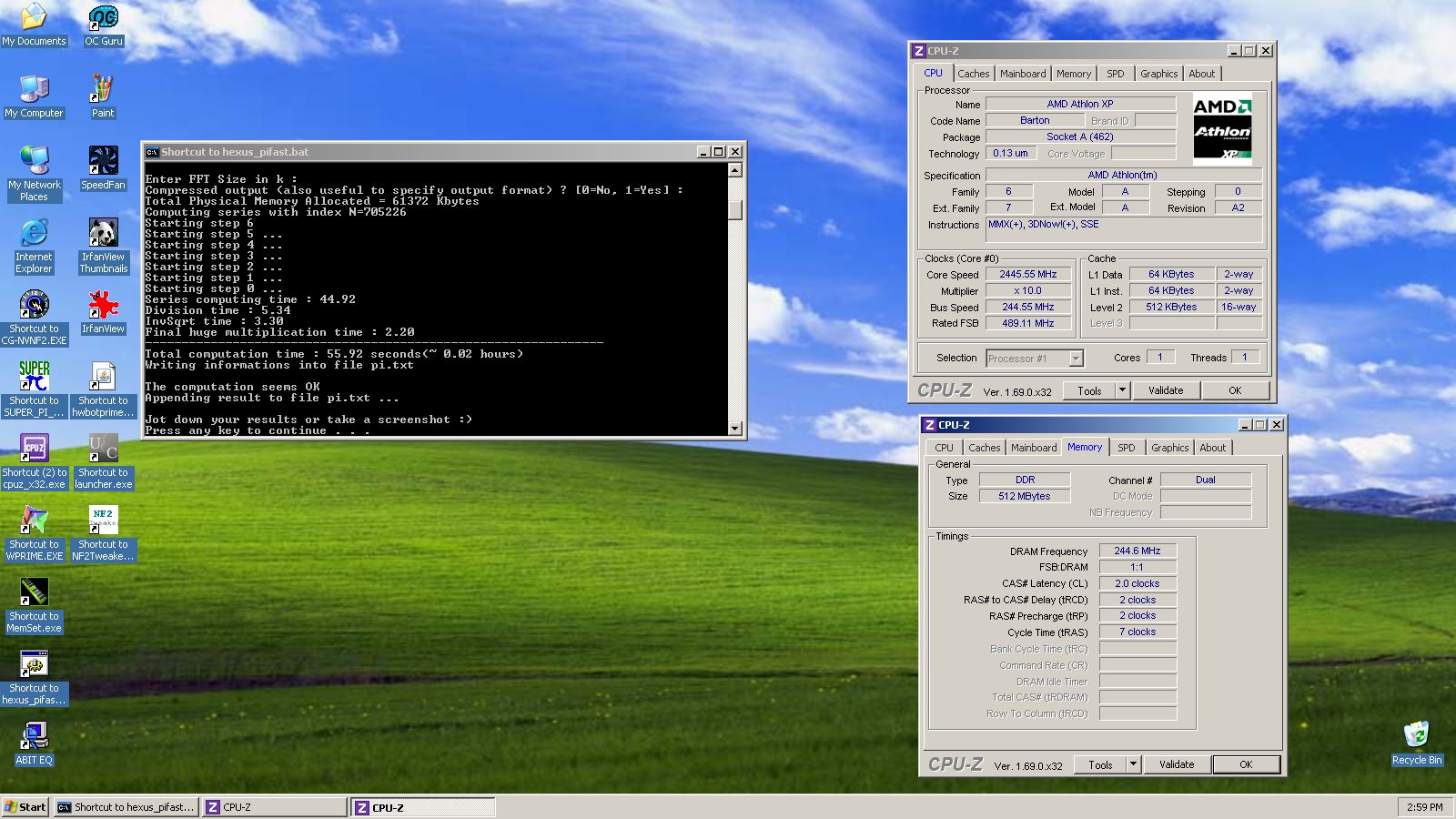Click Memory Size value 512 MBytes
This screenshot has width=1456, height=819.
[1025, 496]
